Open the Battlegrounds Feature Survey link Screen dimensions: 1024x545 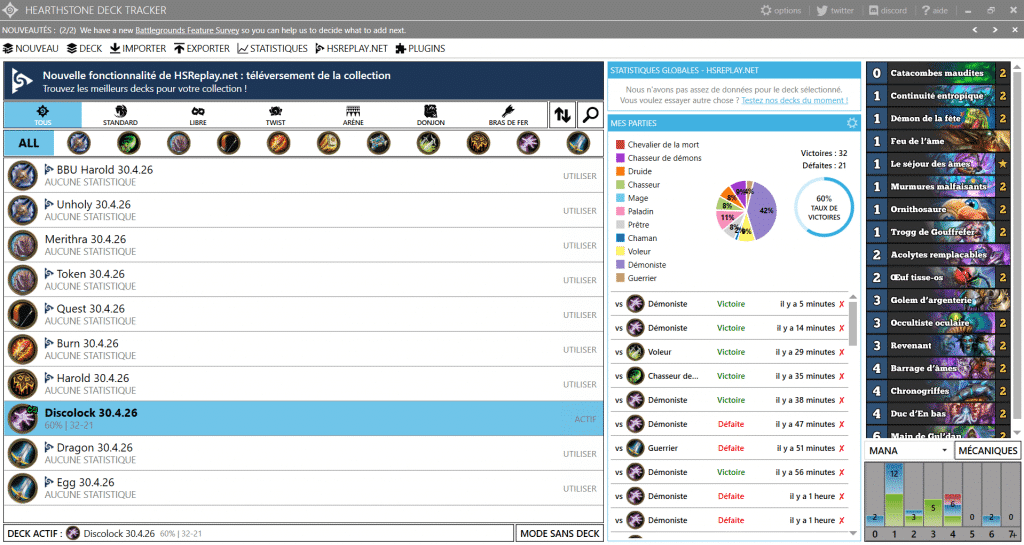(x=187, y=30)
